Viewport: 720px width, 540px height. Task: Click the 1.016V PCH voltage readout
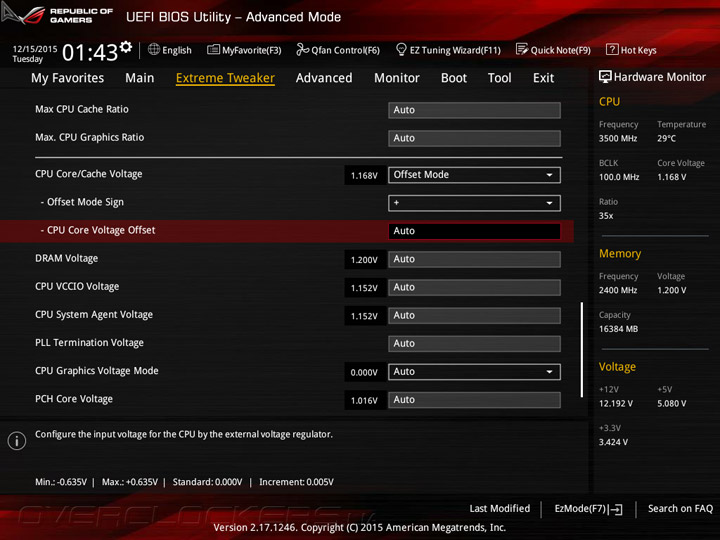(x=365, y=400)
